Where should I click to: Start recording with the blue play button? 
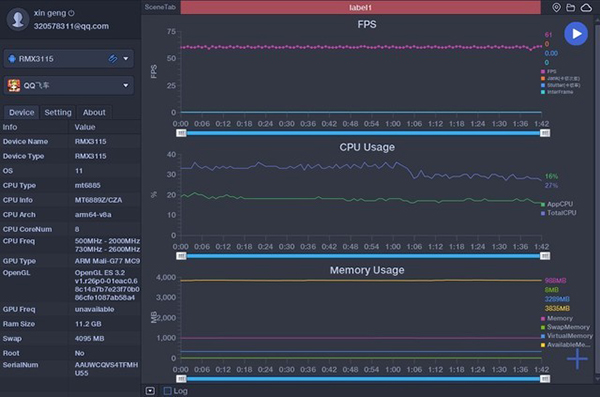coord(576,34)
